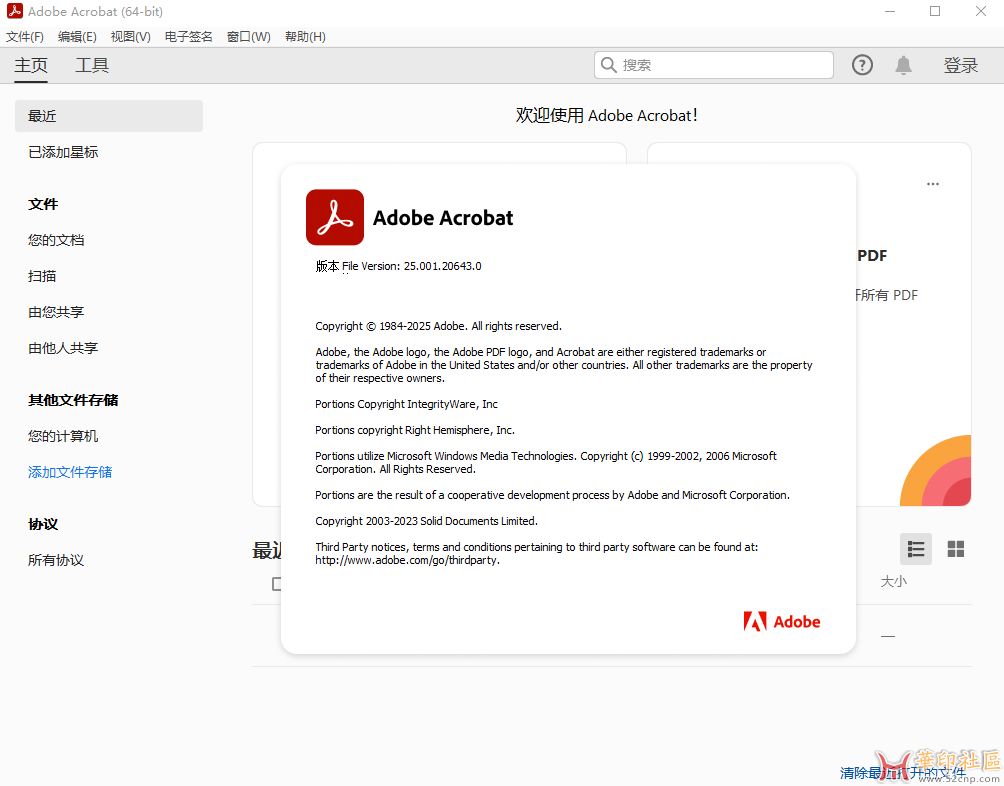The height and width of the screenshot is (786, 1004).
Task: Open the 帮助(H) menu
Action: click(x=305, y=36)
